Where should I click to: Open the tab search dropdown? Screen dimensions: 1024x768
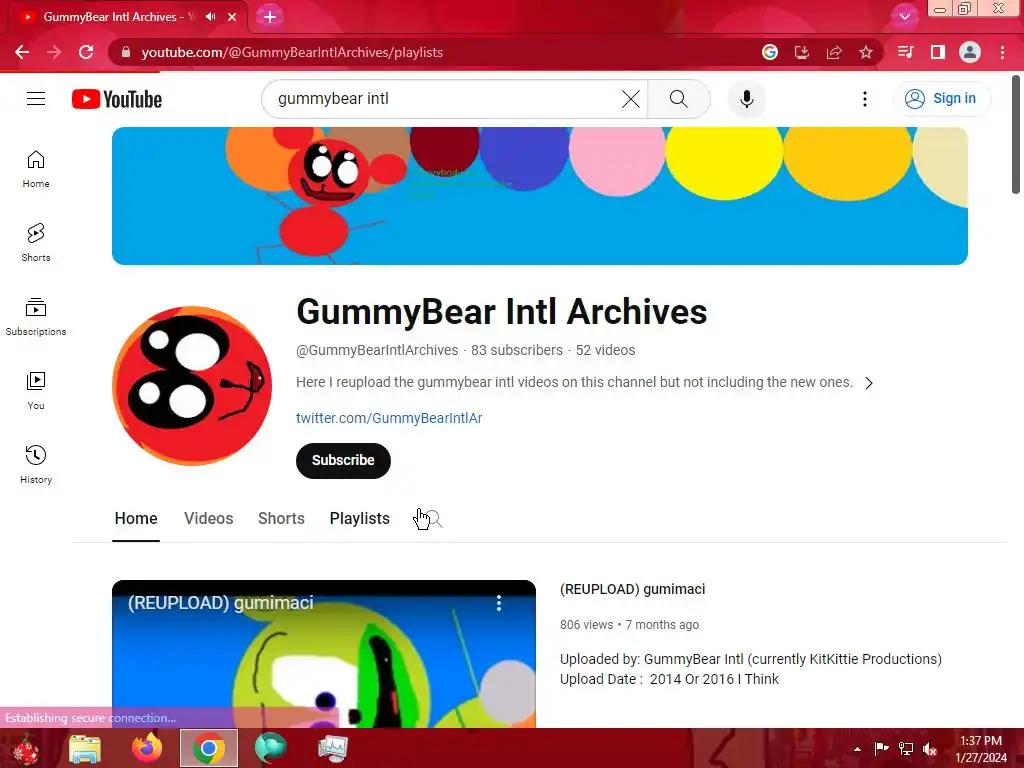pos(904,17)
